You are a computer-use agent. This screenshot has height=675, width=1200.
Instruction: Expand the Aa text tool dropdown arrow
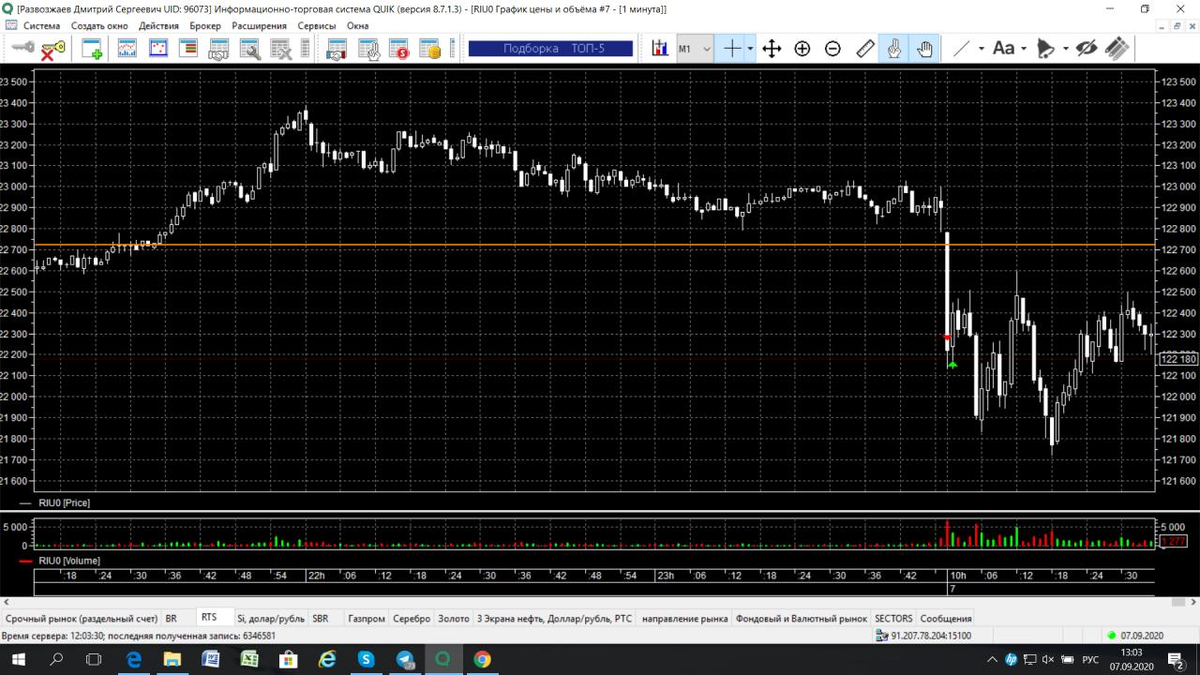coord(1023,48)
